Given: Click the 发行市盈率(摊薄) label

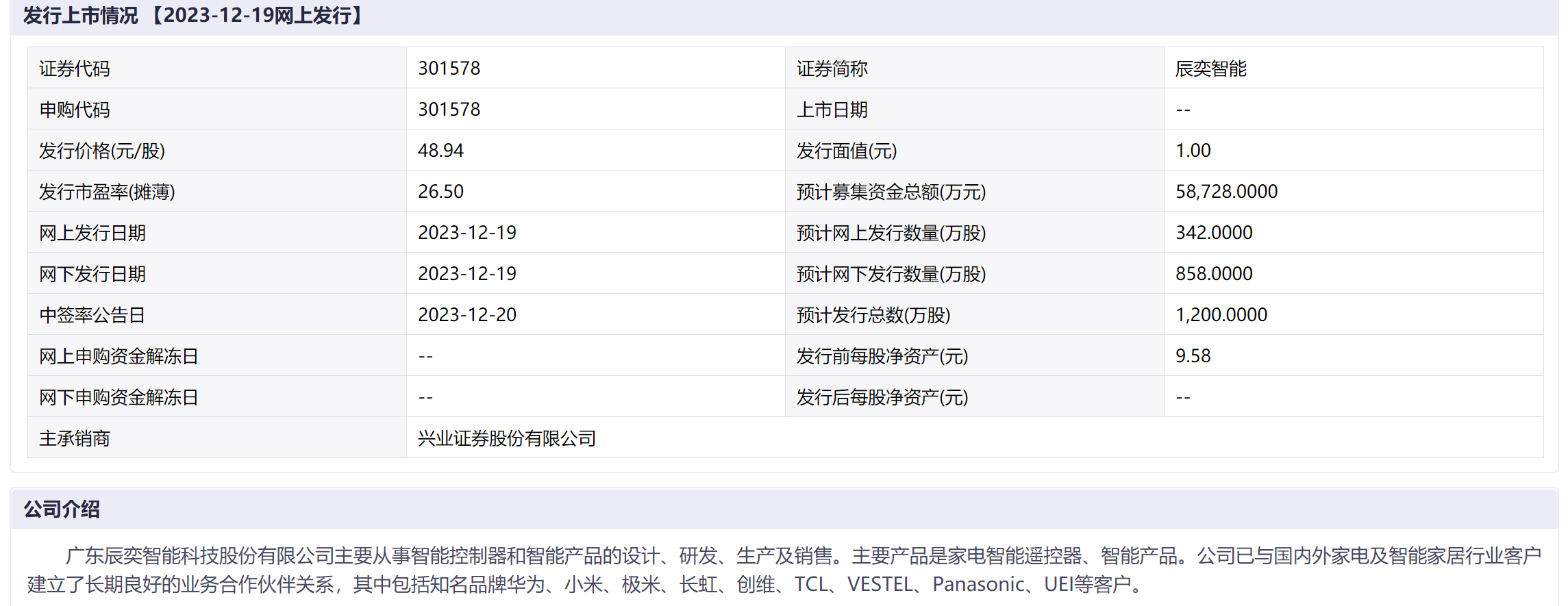Looking at the screenshot, I should (107, 192).
